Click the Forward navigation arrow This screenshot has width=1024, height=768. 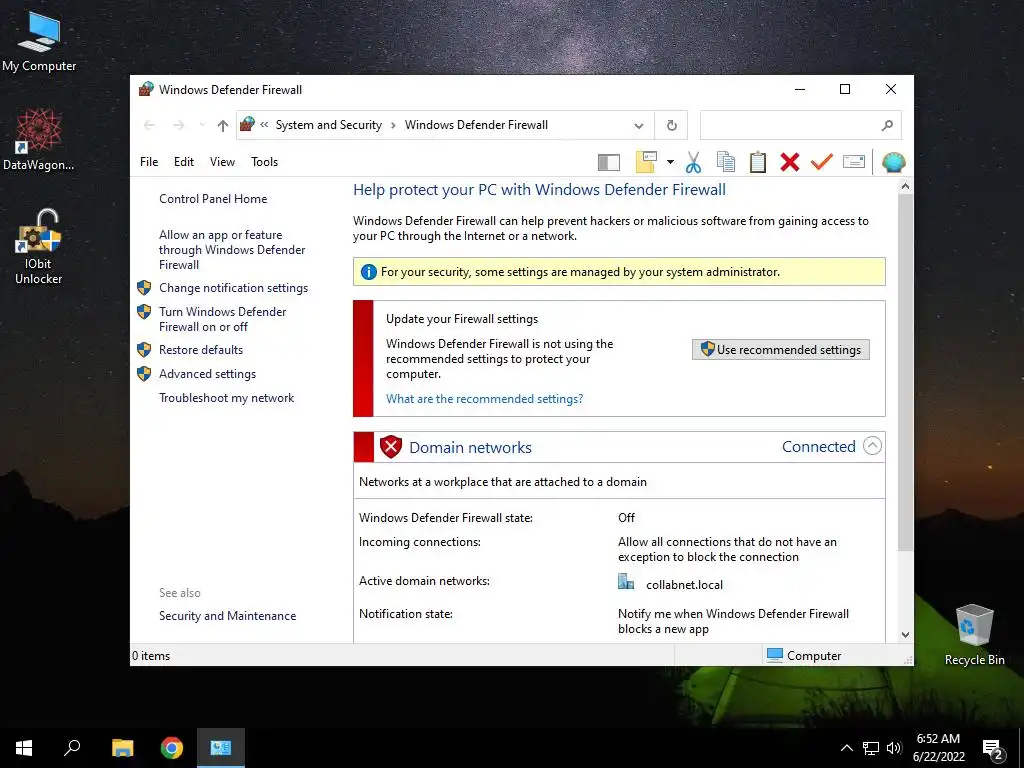(x=178, y=125)
